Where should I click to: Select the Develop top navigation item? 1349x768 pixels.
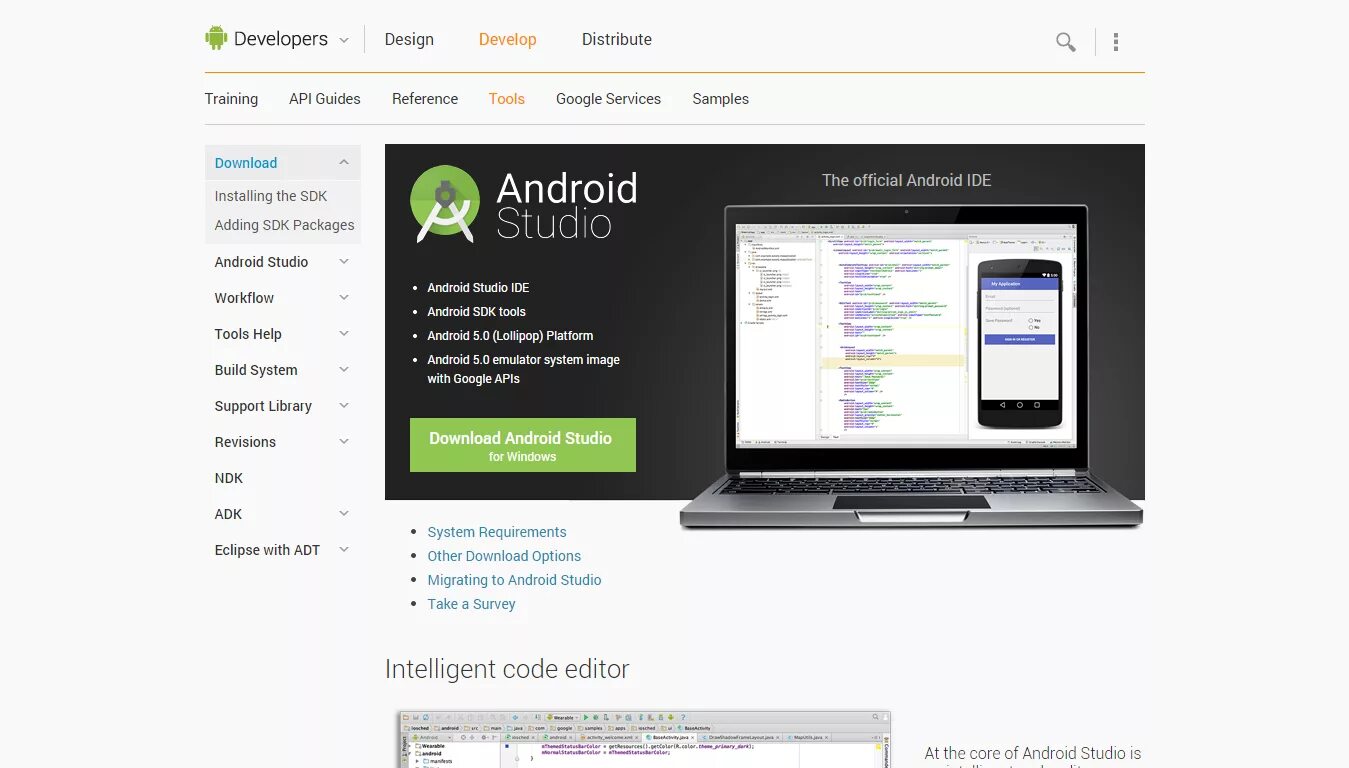click(x=507, y=39)
